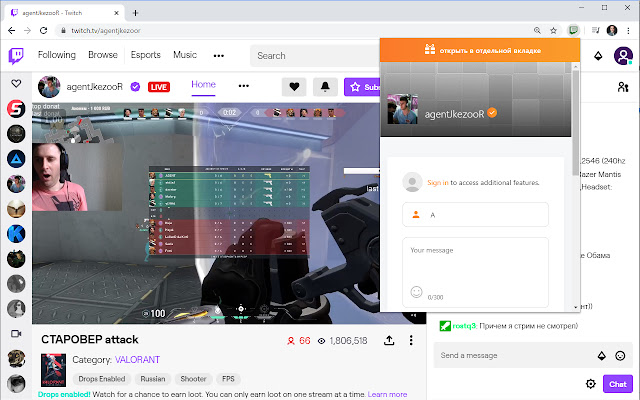Viewport: 640px width, 400px height.
Task: Open the browser media control icon
Action: pyautogui.click(x=596, y=30)
